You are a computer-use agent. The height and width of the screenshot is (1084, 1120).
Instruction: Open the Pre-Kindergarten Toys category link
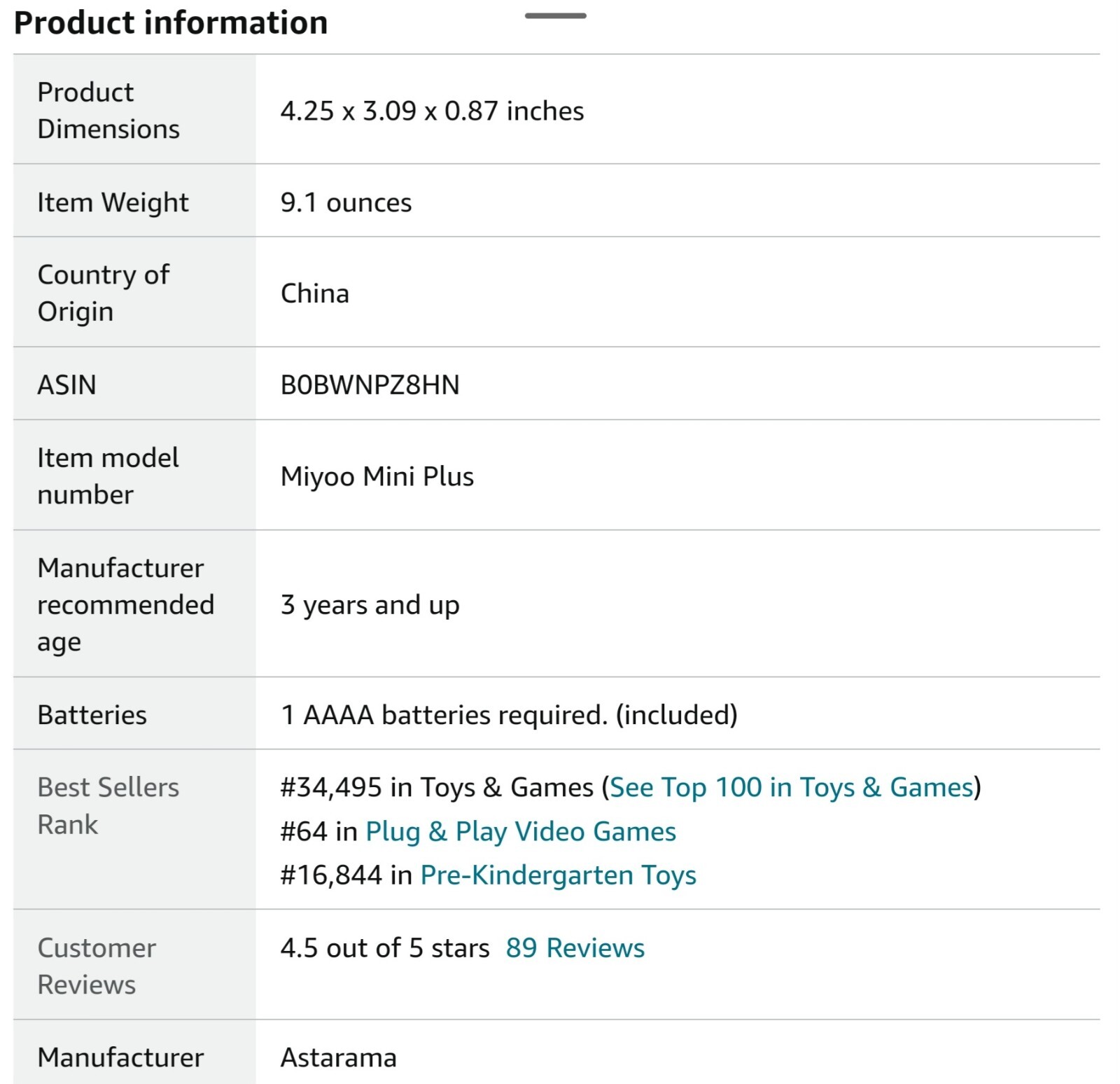(558, 875)
